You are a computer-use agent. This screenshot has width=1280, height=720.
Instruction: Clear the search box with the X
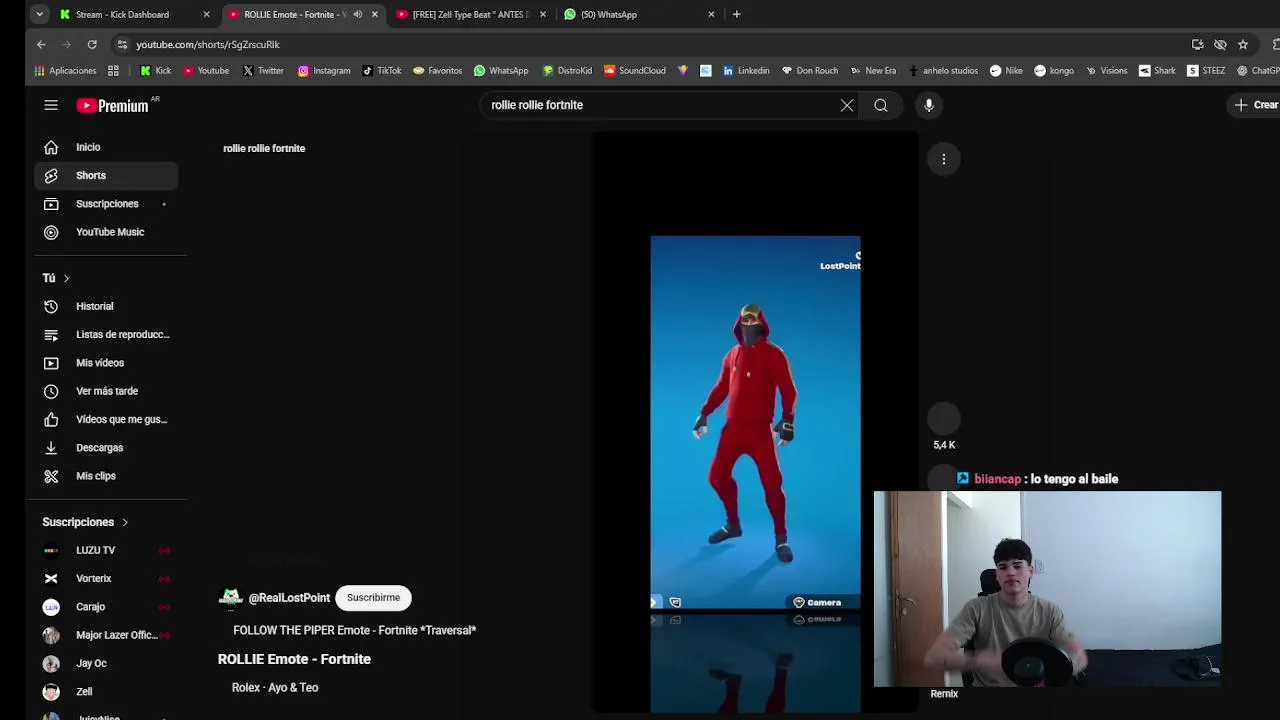click(x=847, y=105)
